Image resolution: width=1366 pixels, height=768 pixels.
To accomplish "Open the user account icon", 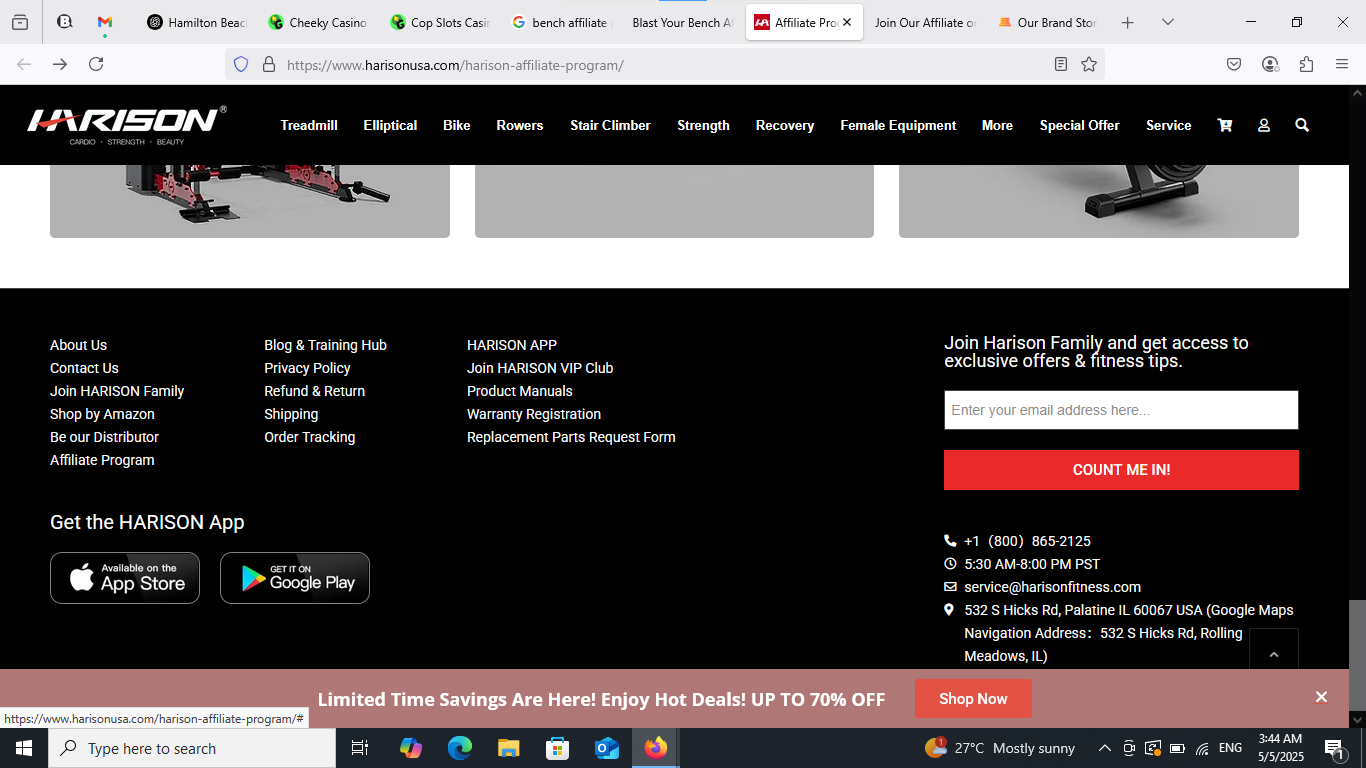I will (x=1264, y=125).
